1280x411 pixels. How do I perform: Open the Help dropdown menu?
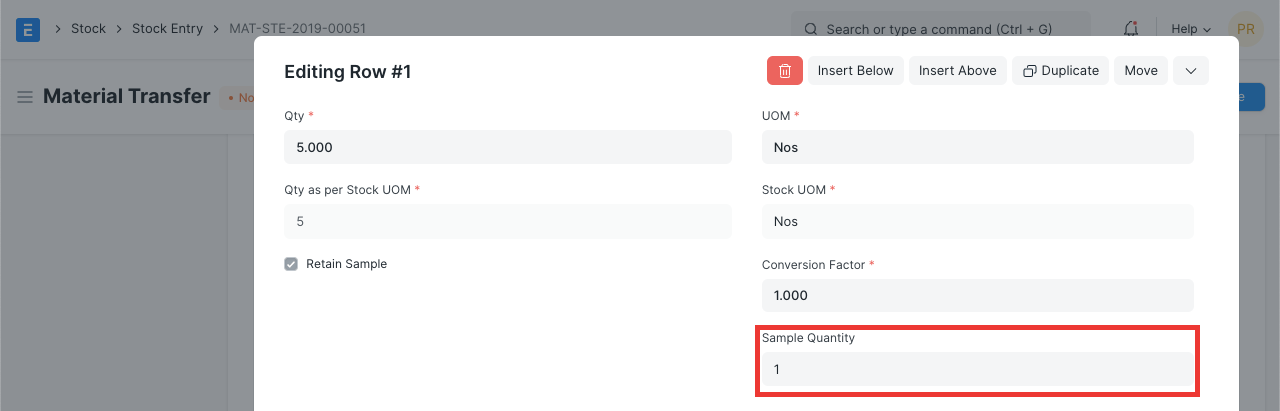[x=1191, y=29]
